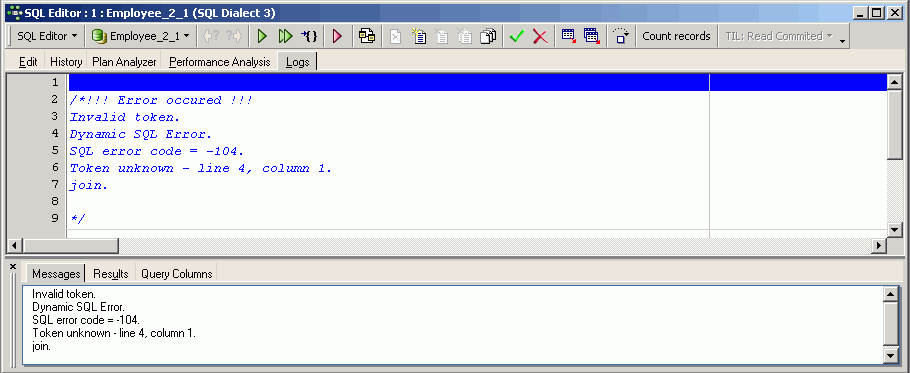Click 'Invalid token.' in the Messages pane
Image resolution: width=910 pixels, height=373 pixels.
pos(64,294)
